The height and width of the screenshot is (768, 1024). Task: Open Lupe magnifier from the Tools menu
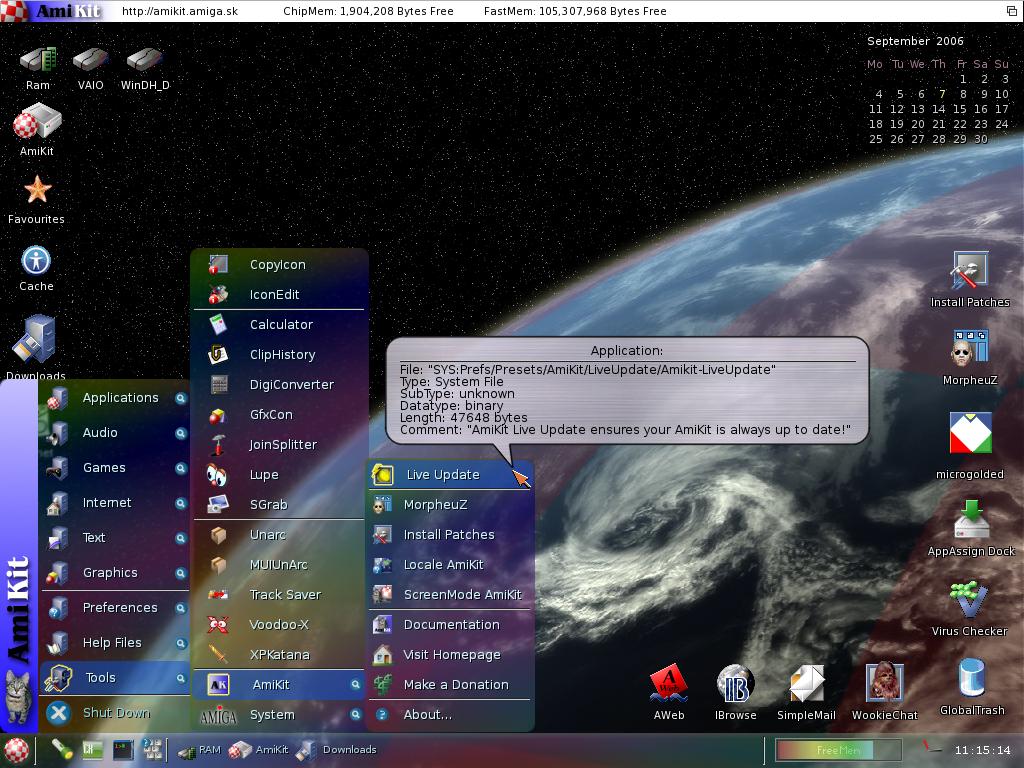point(280,475)
